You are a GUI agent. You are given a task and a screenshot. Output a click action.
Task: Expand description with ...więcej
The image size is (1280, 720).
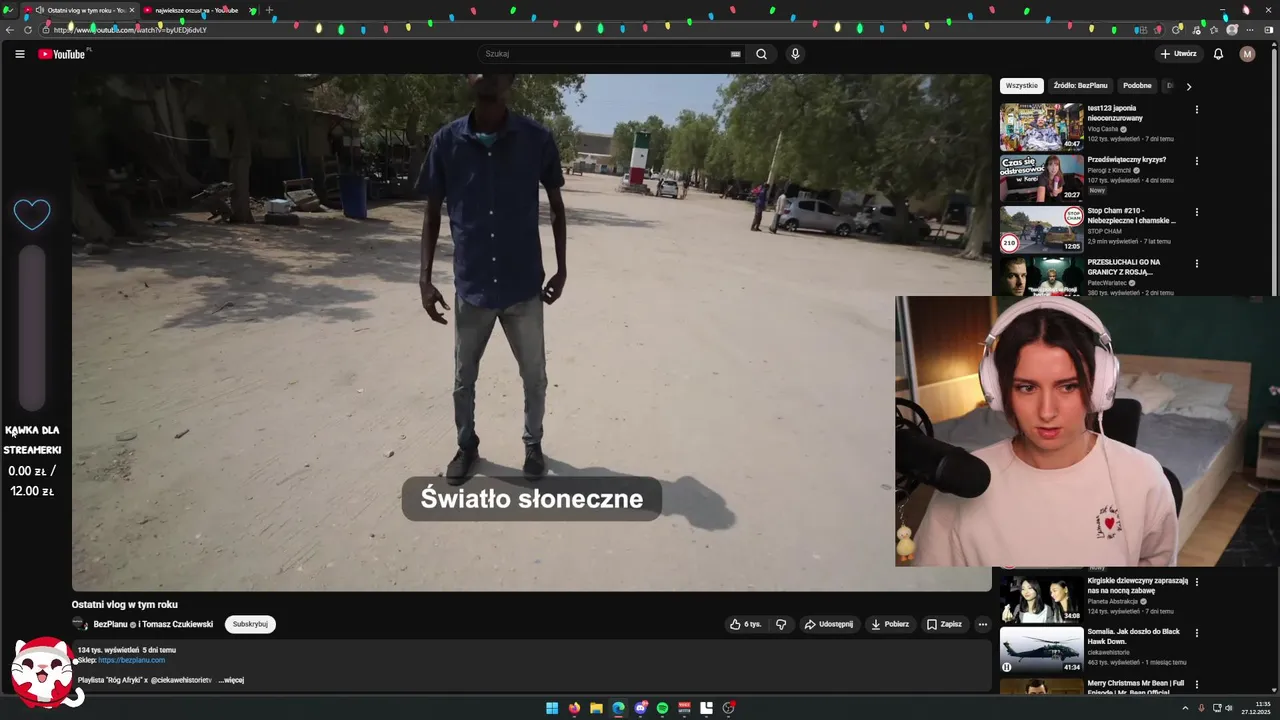coord(231,680)
